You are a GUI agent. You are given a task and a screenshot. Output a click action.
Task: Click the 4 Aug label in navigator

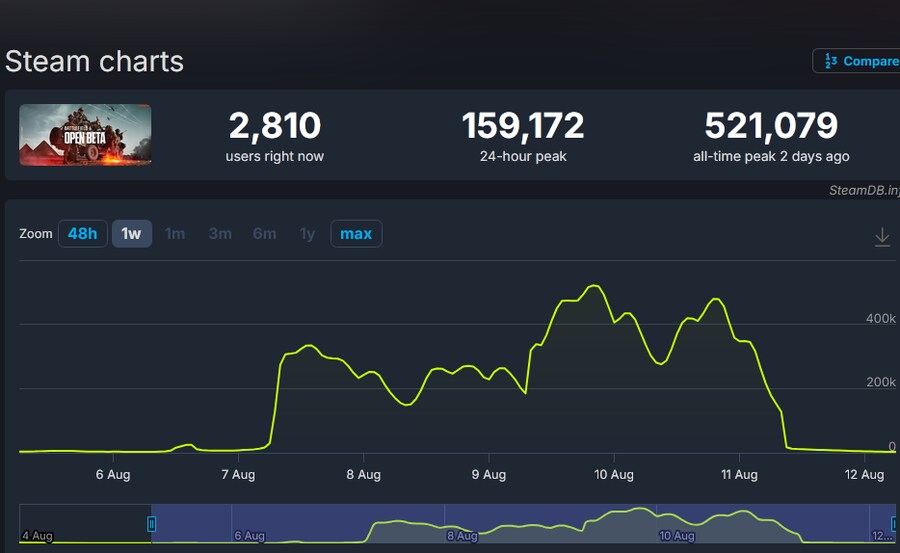[x=37, y=536]
